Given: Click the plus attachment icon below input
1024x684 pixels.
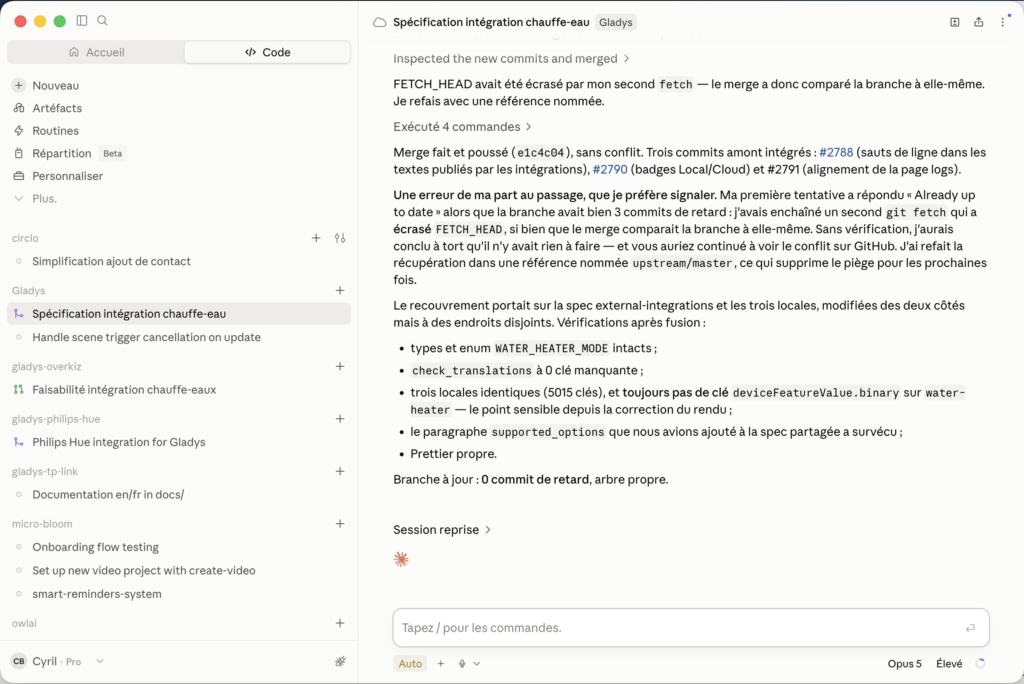Looking at the screenshot, I should point(441,664).
